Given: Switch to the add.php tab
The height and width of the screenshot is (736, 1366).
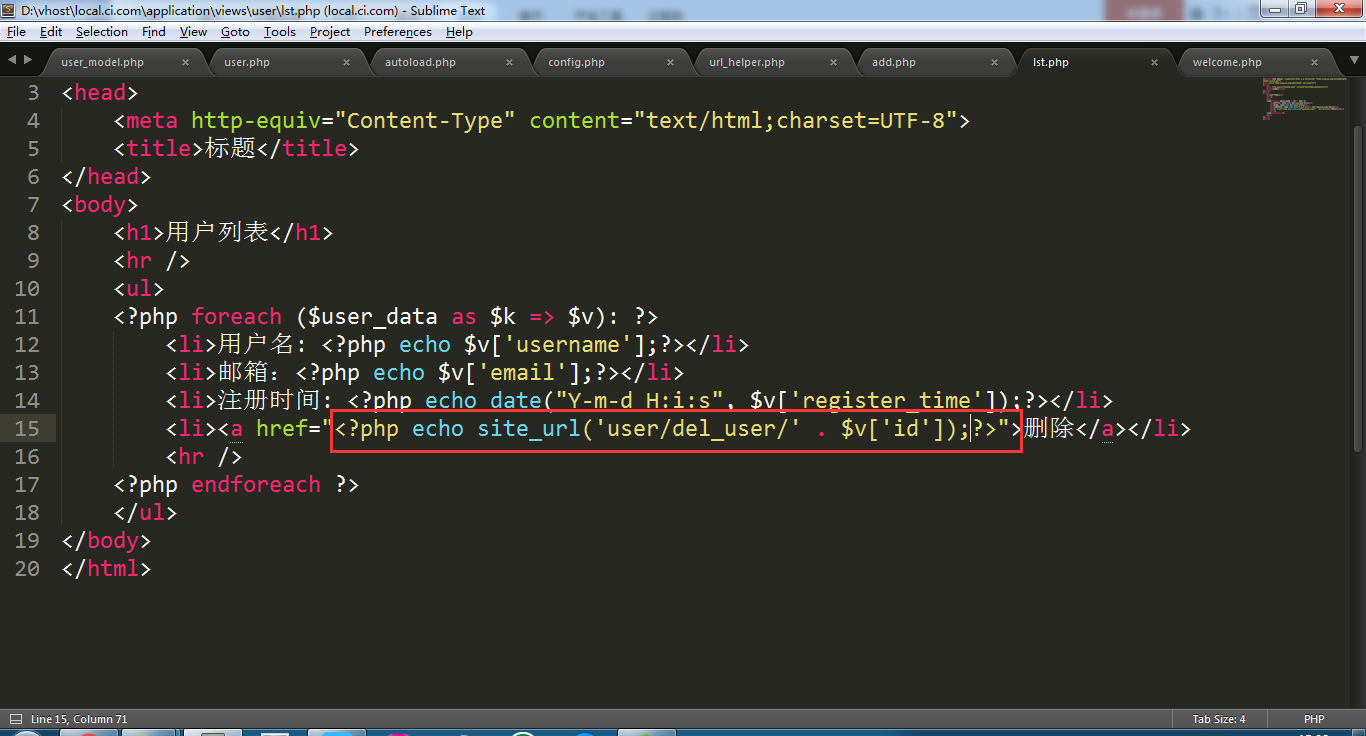Looking at the screenshot, I should point(893,62).
